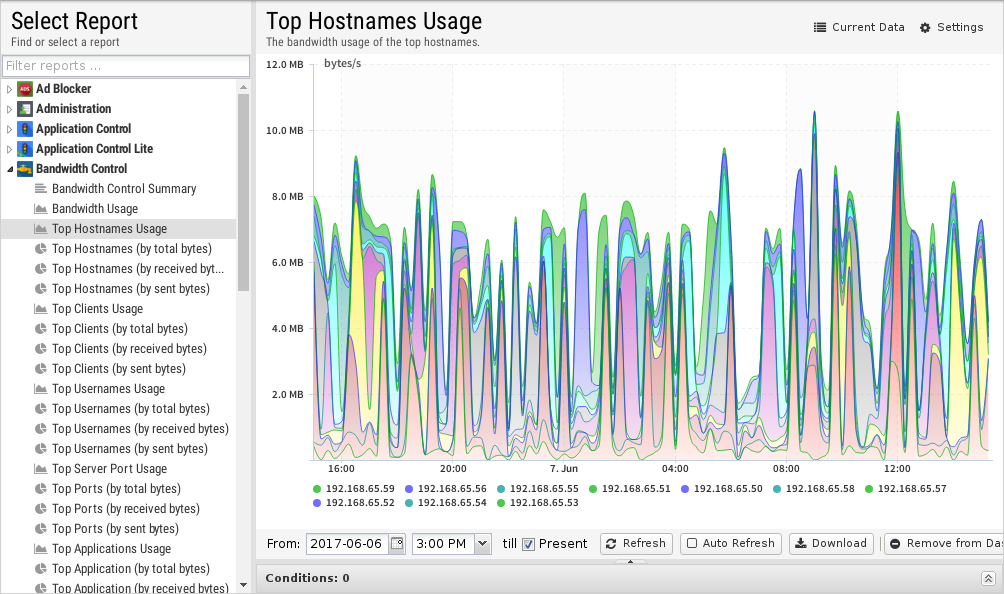Uncheck the Present checkbox
The height and width of the screenshot is (594, 1004).
pos(528,544)
